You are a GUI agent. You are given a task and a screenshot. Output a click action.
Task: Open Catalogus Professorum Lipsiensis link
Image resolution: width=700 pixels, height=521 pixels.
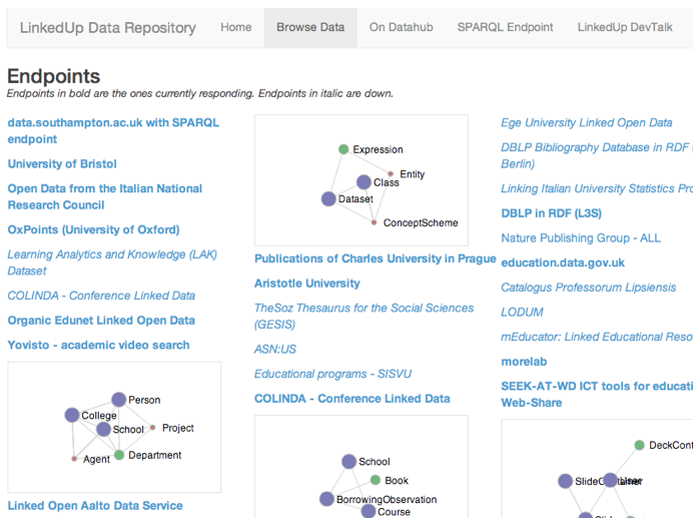(588, 288)
